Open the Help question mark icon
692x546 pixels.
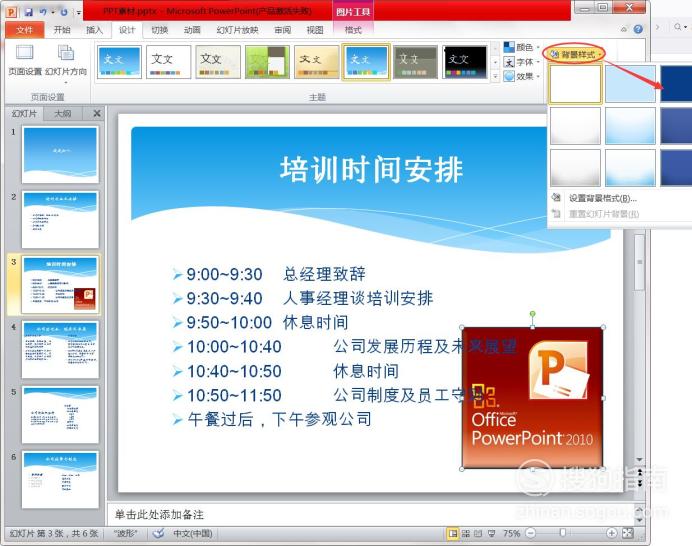point(638,30)
